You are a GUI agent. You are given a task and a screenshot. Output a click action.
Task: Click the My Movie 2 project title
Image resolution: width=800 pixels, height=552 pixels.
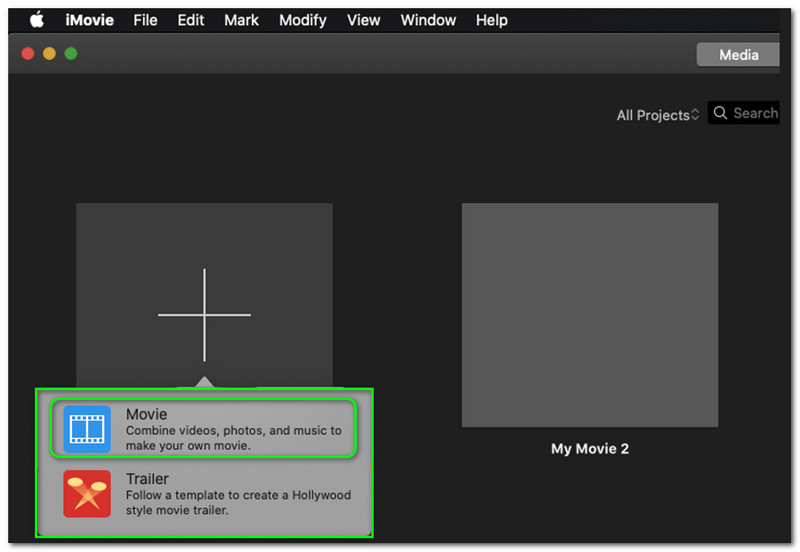click(x=590, y=449)
